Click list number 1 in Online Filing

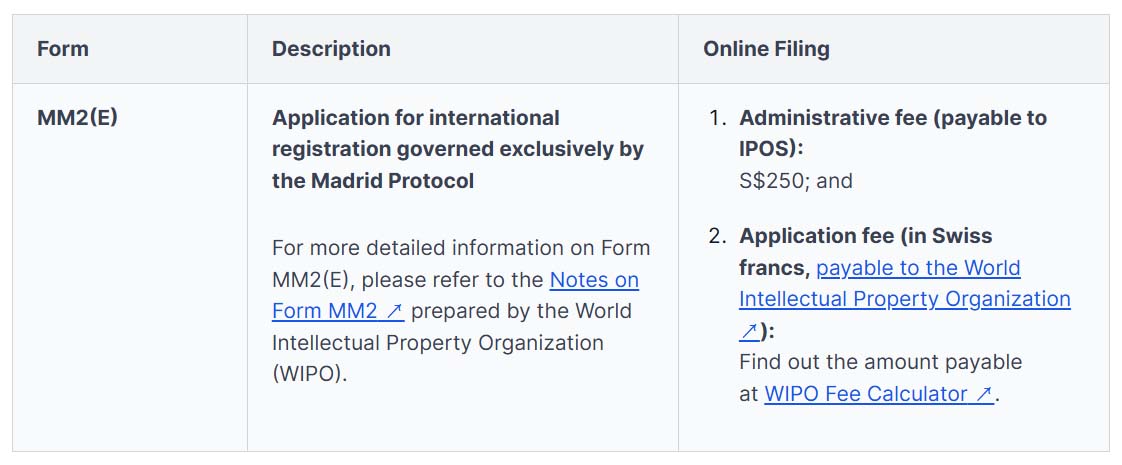[x=716, y=118]
